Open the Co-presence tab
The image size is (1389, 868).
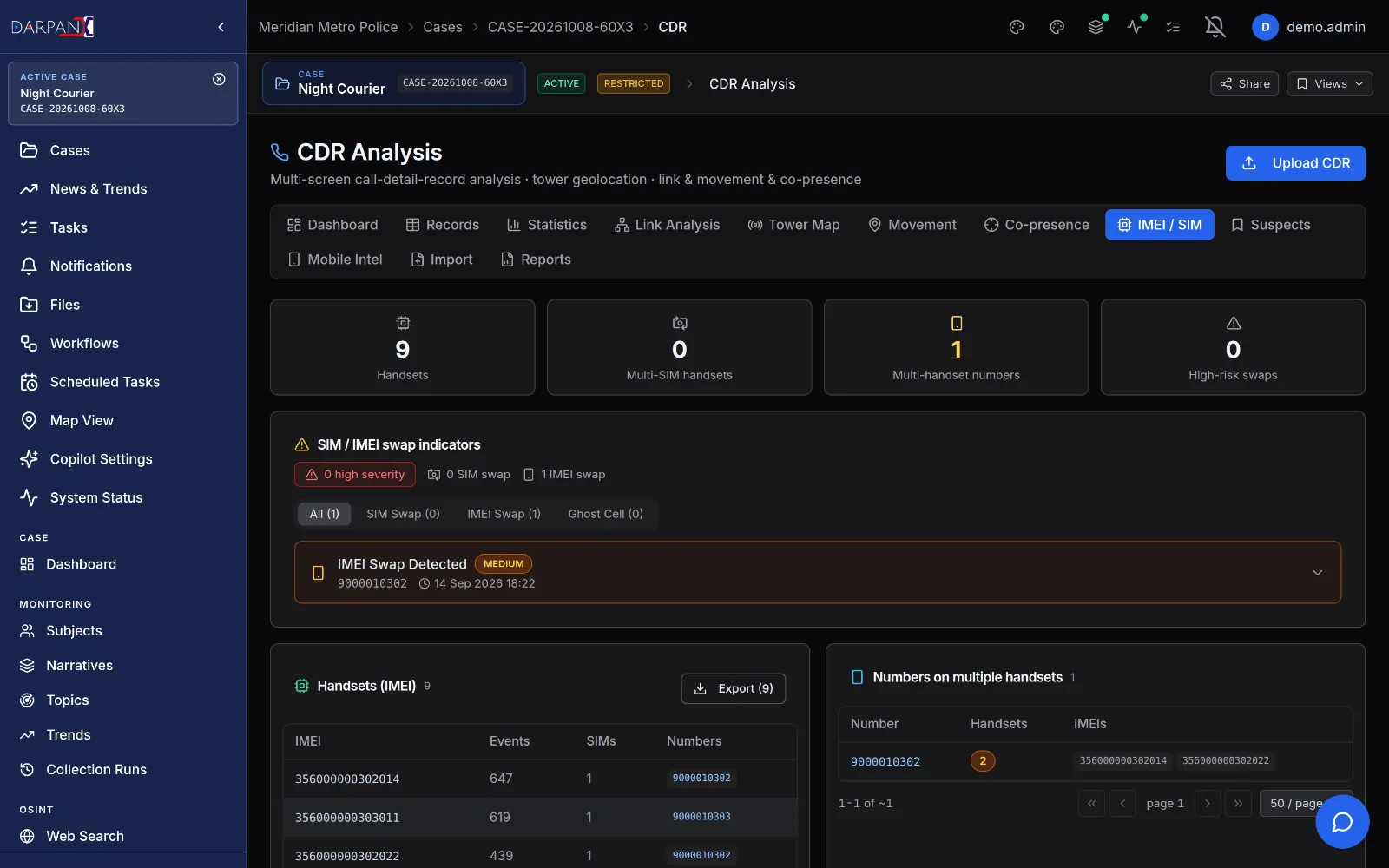[x=1037, y=225]
